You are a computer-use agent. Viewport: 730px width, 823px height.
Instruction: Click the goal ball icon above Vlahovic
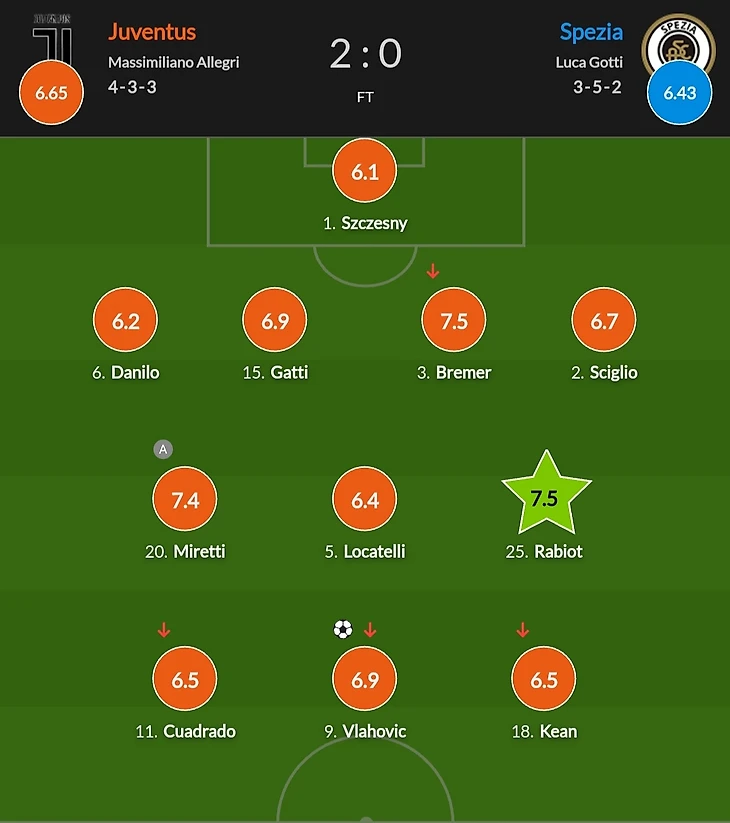point(343,629)
